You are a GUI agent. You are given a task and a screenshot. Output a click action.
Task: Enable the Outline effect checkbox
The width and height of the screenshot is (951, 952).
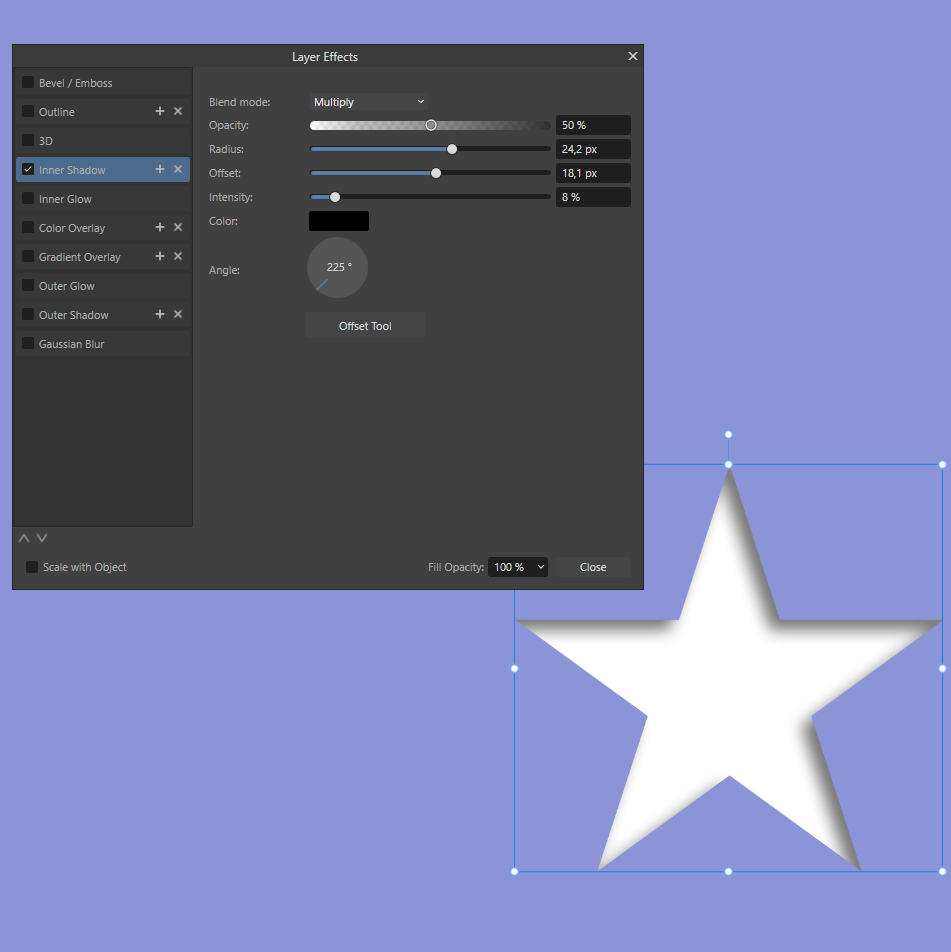[x=28, y=111]
